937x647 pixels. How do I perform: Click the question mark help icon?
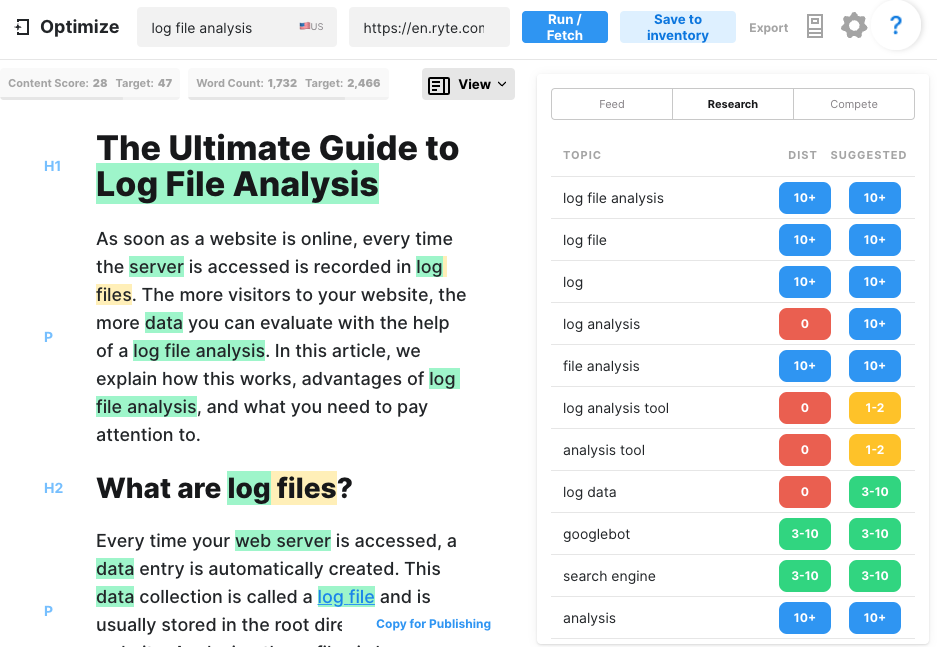point(895,27)
